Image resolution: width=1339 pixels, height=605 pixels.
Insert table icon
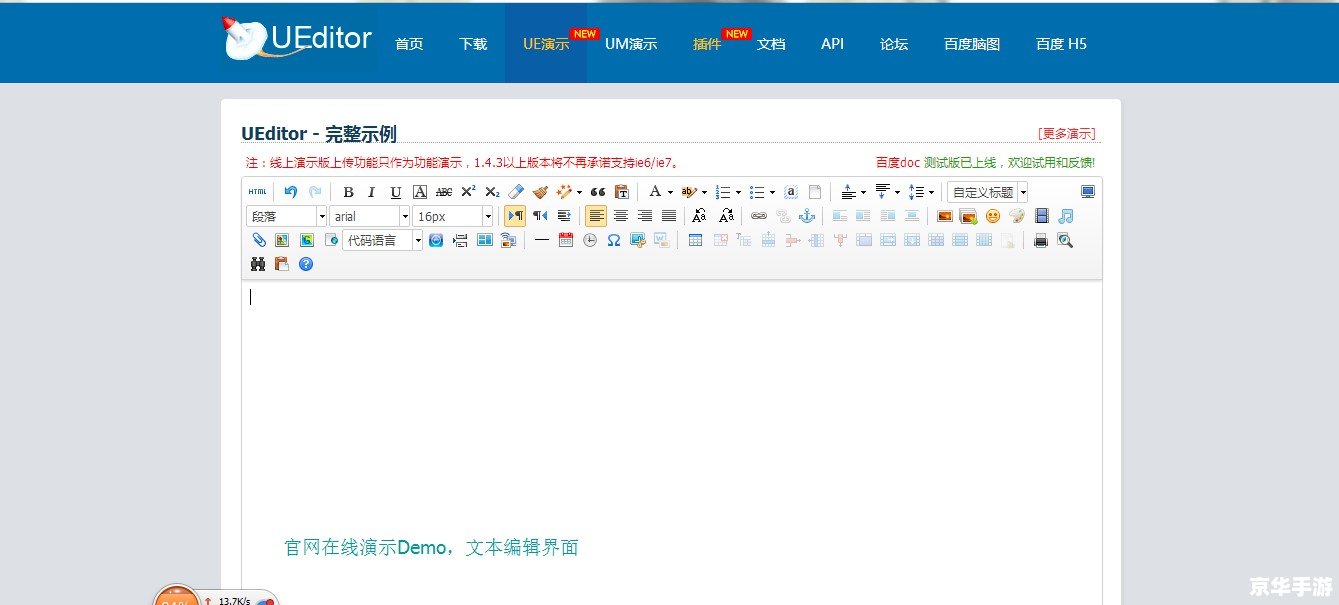695,240
